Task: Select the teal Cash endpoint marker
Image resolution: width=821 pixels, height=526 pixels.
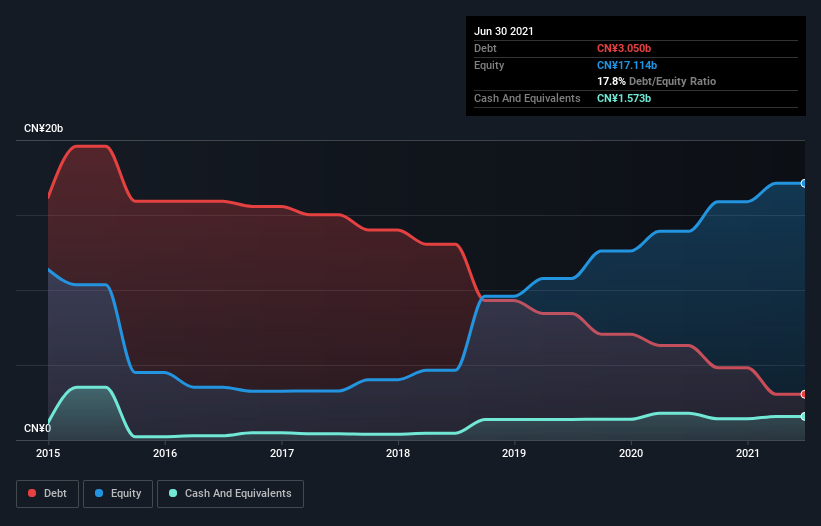Action: coord(804,416)
